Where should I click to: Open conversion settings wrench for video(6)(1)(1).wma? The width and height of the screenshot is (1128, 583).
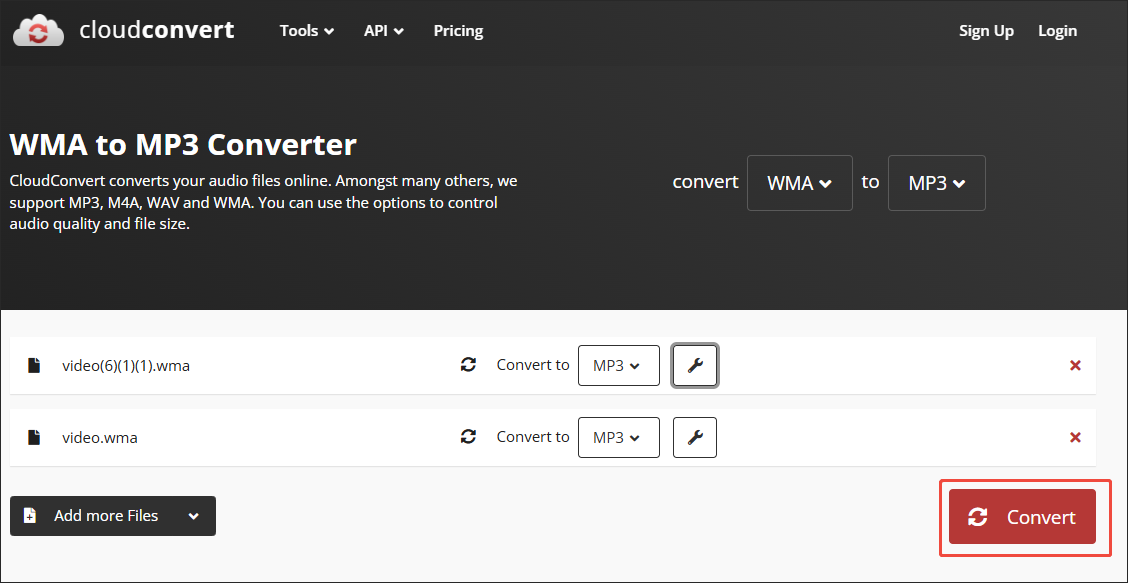[x=694, y=365]
